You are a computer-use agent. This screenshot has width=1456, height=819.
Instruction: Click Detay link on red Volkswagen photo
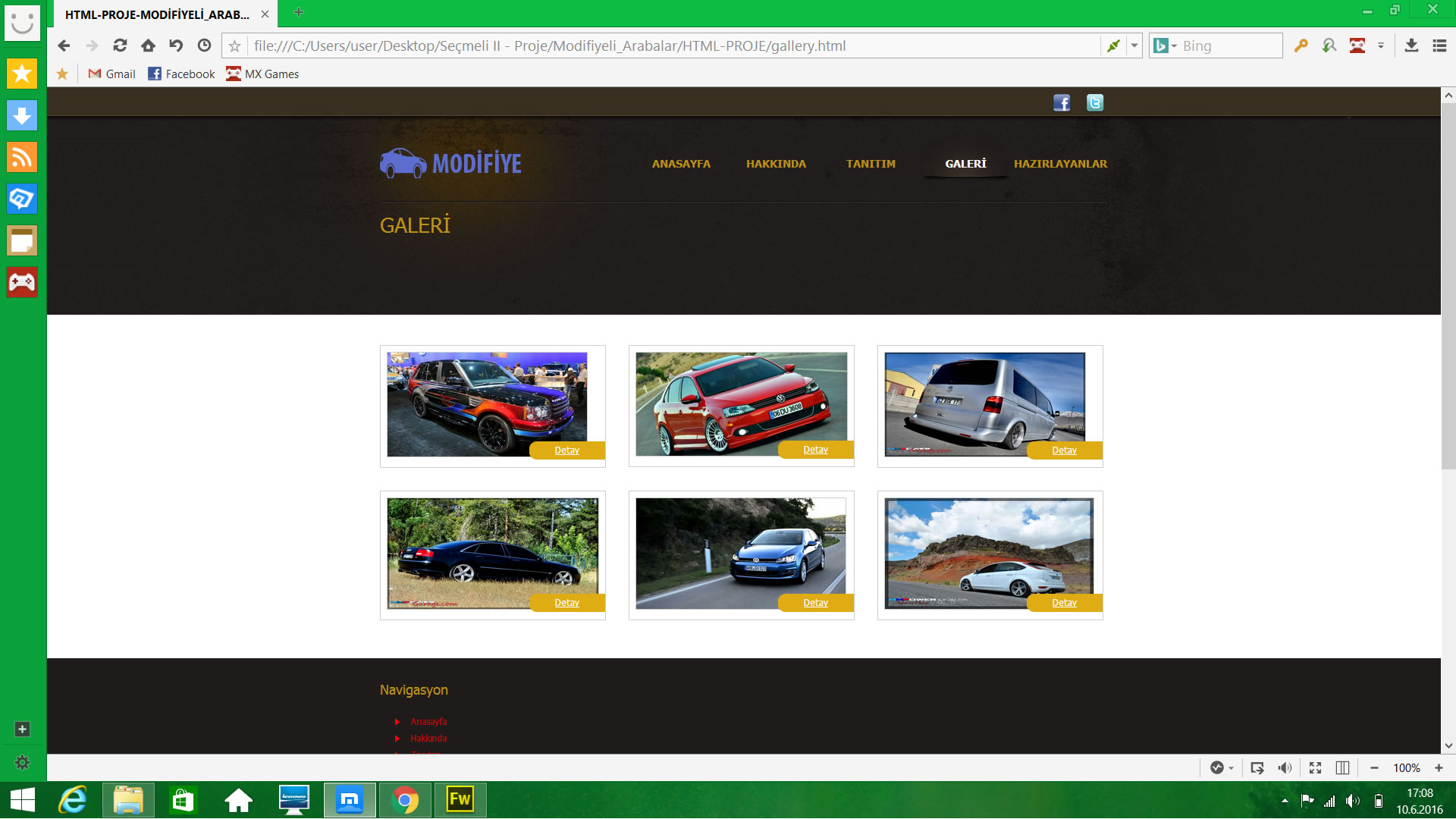click(815, 450)
